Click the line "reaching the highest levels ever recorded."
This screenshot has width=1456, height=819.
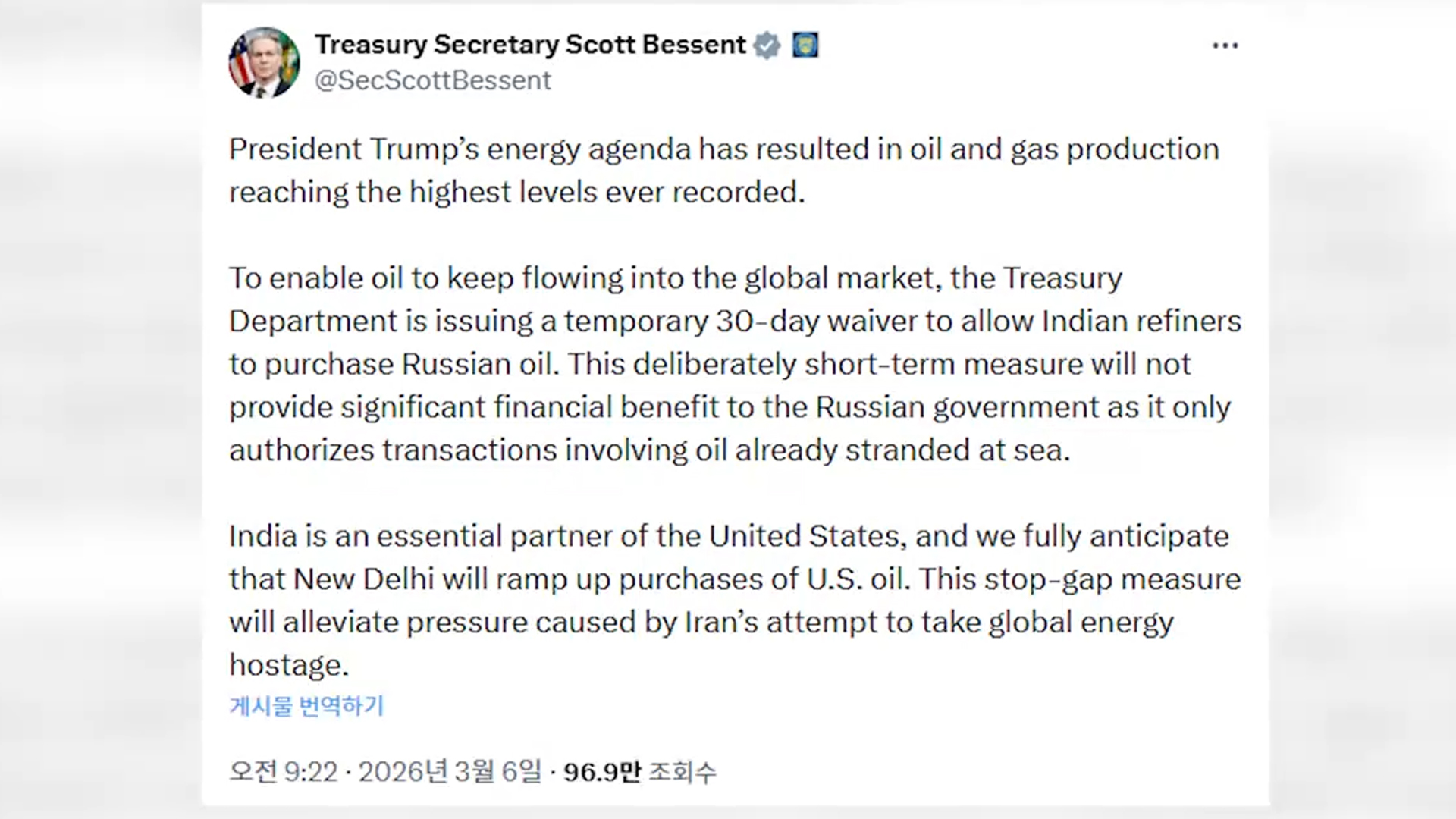click(516, 193)
